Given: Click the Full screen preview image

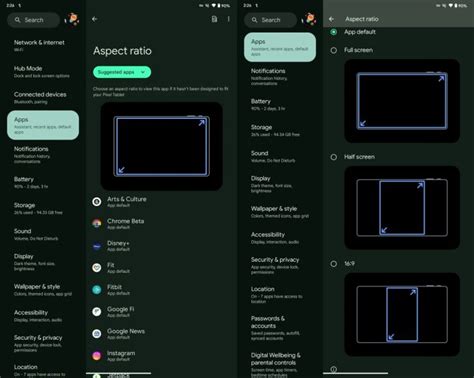Looking at the screenshot, I should point(402,101).
